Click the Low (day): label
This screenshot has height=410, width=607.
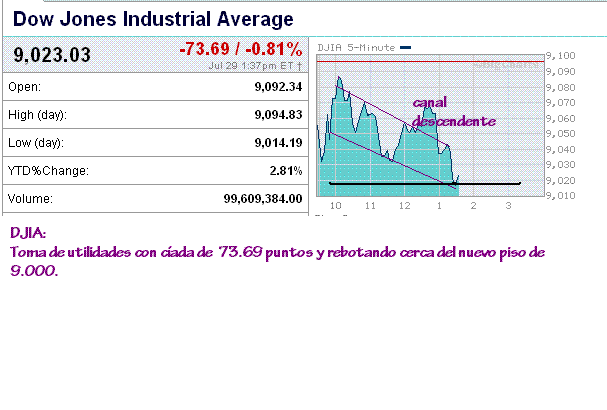click(x=36, y=143)
